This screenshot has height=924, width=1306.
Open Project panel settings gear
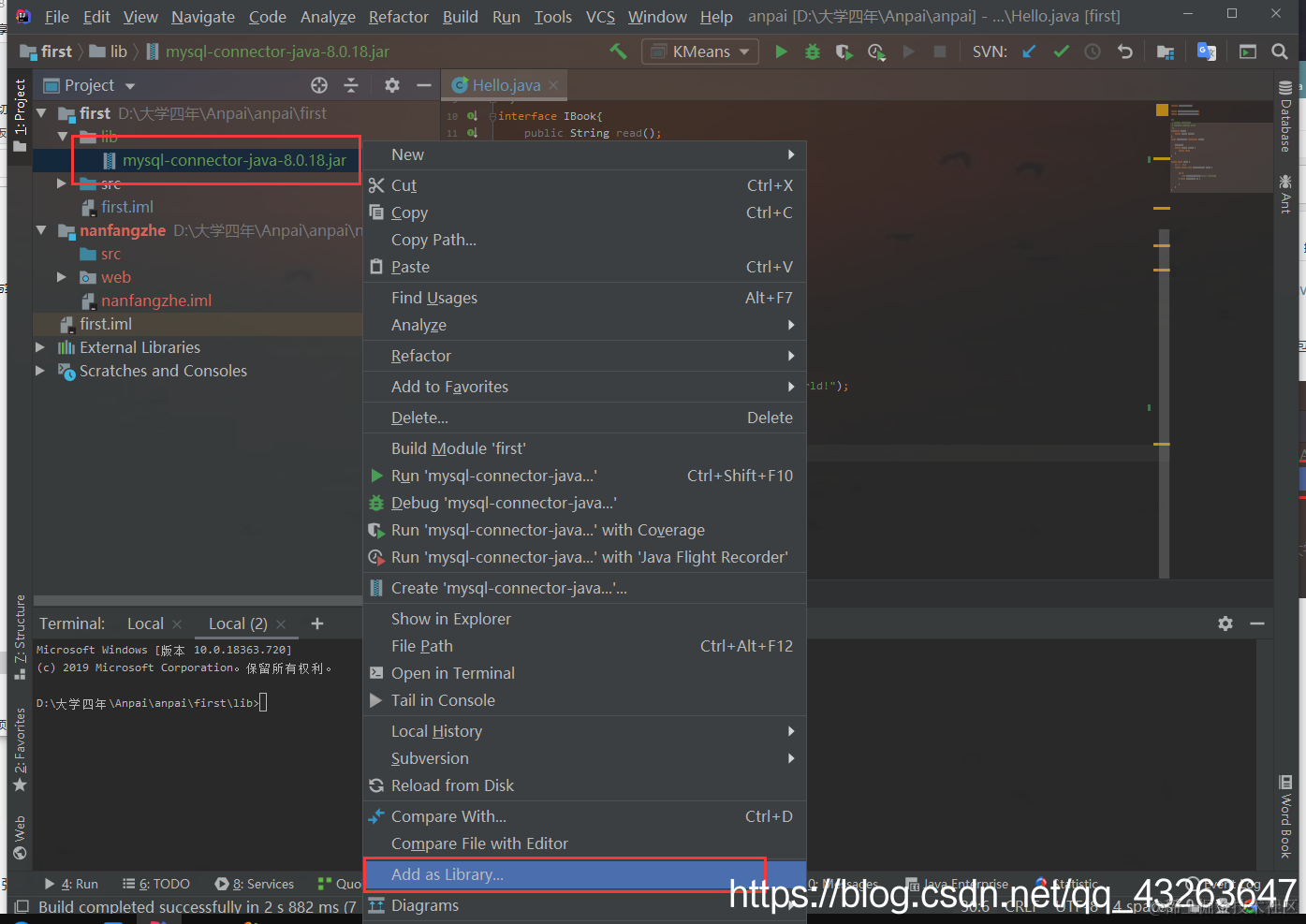(x=392, y=85)
